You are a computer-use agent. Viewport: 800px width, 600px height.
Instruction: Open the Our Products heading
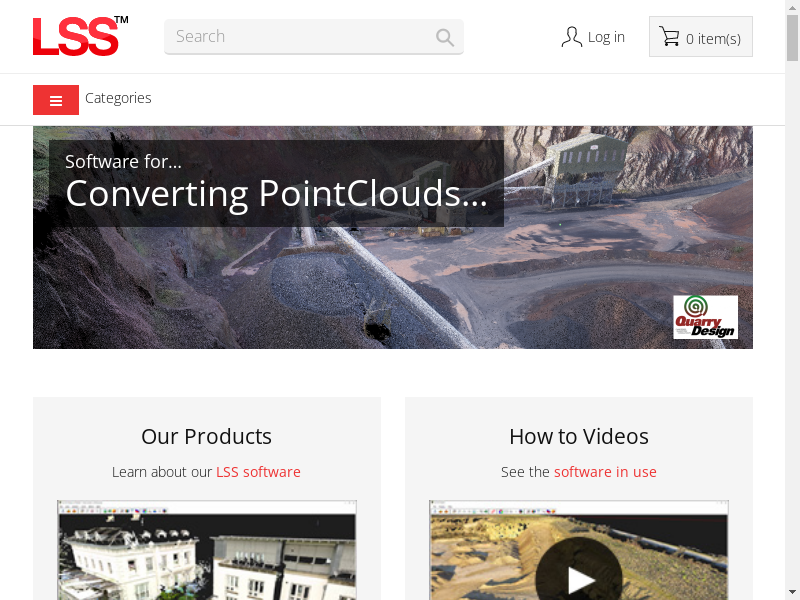click(207, 437)
